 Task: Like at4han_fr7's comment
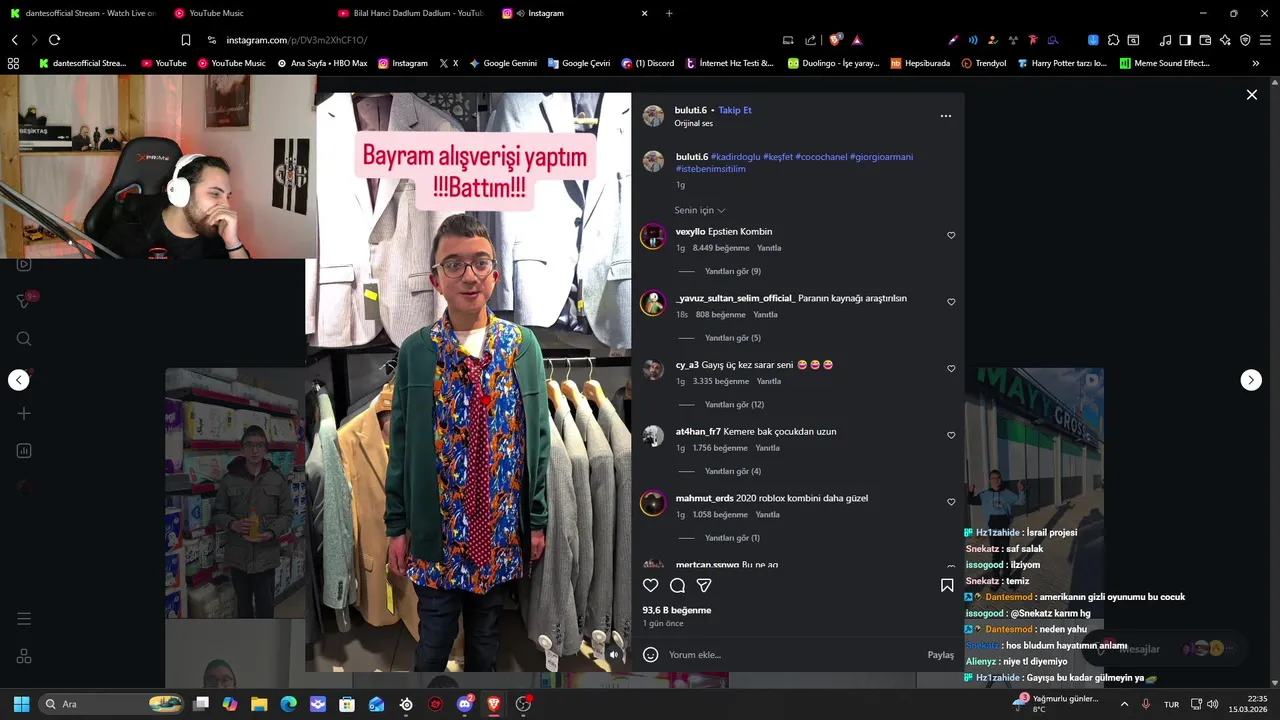[x=951, y=436]
